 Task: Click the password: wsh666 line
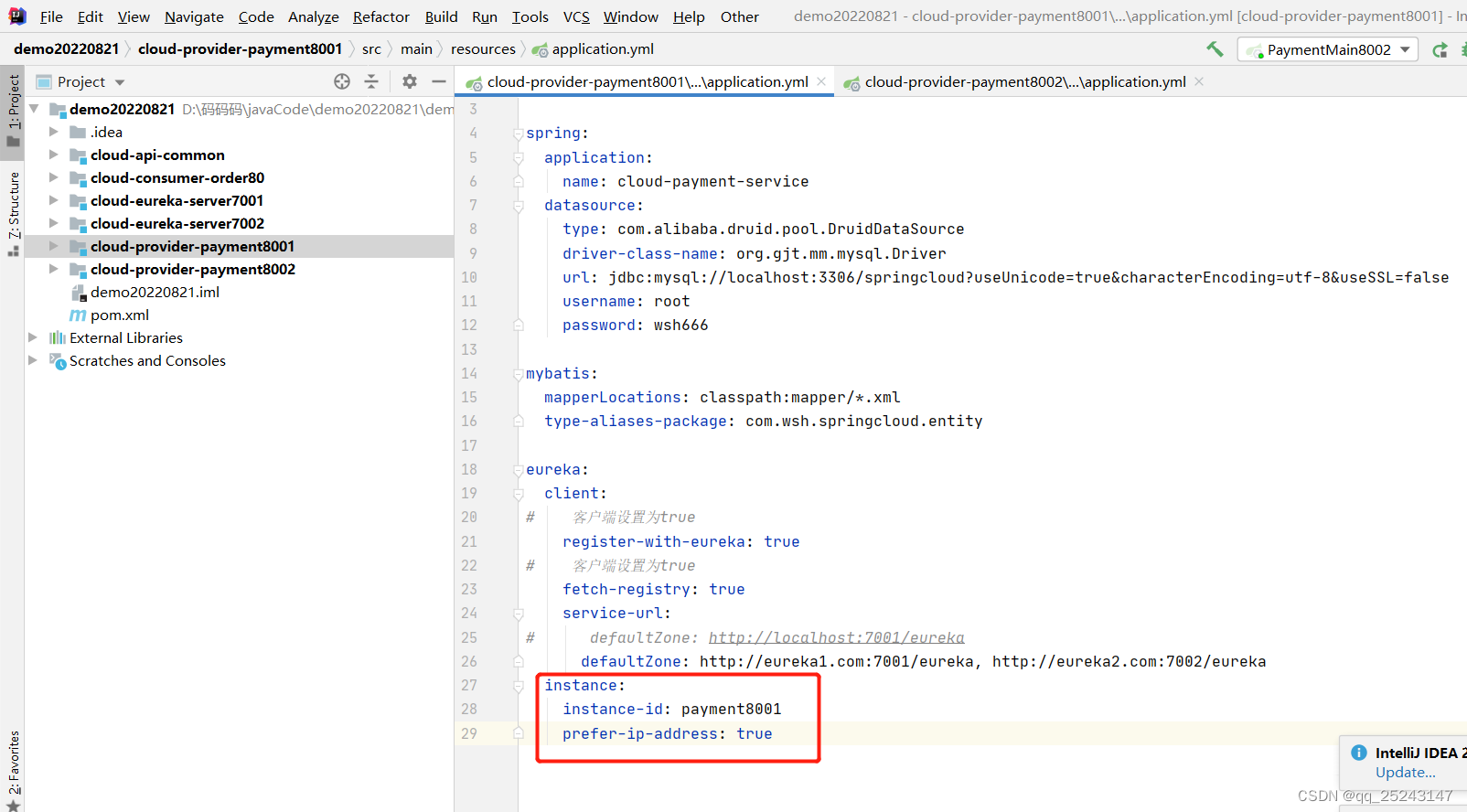tap(635, 325)
